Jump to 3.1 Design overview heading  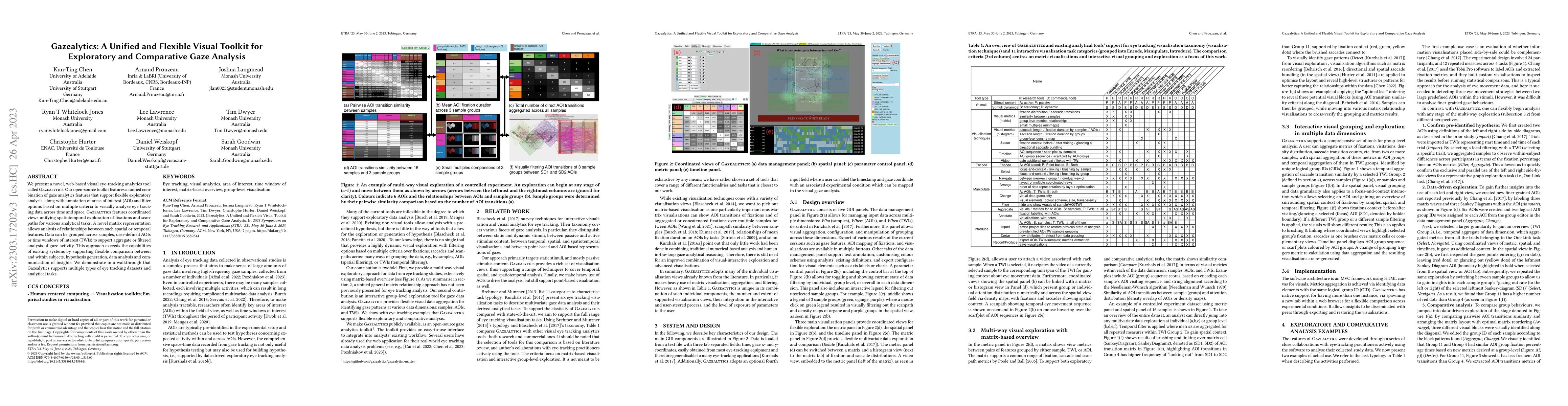(x=818, y=202)
